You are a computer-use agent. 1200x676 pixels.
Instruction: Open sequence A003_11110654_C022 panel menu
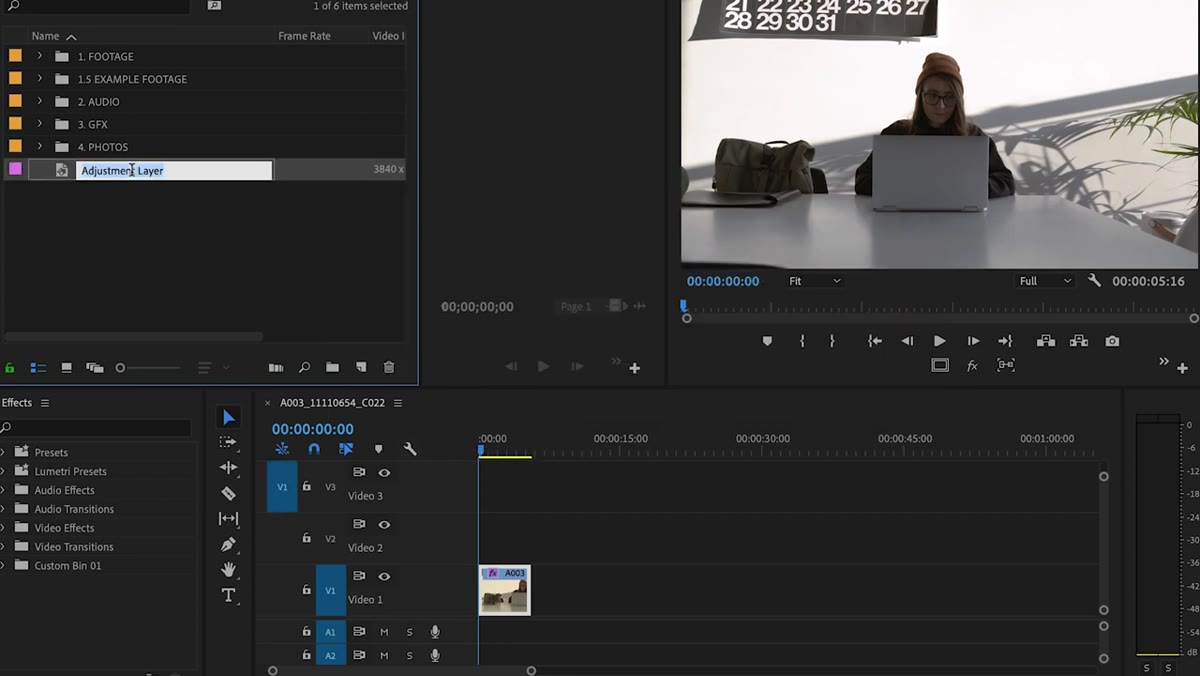pyautogui.click(x=398, y=403)
